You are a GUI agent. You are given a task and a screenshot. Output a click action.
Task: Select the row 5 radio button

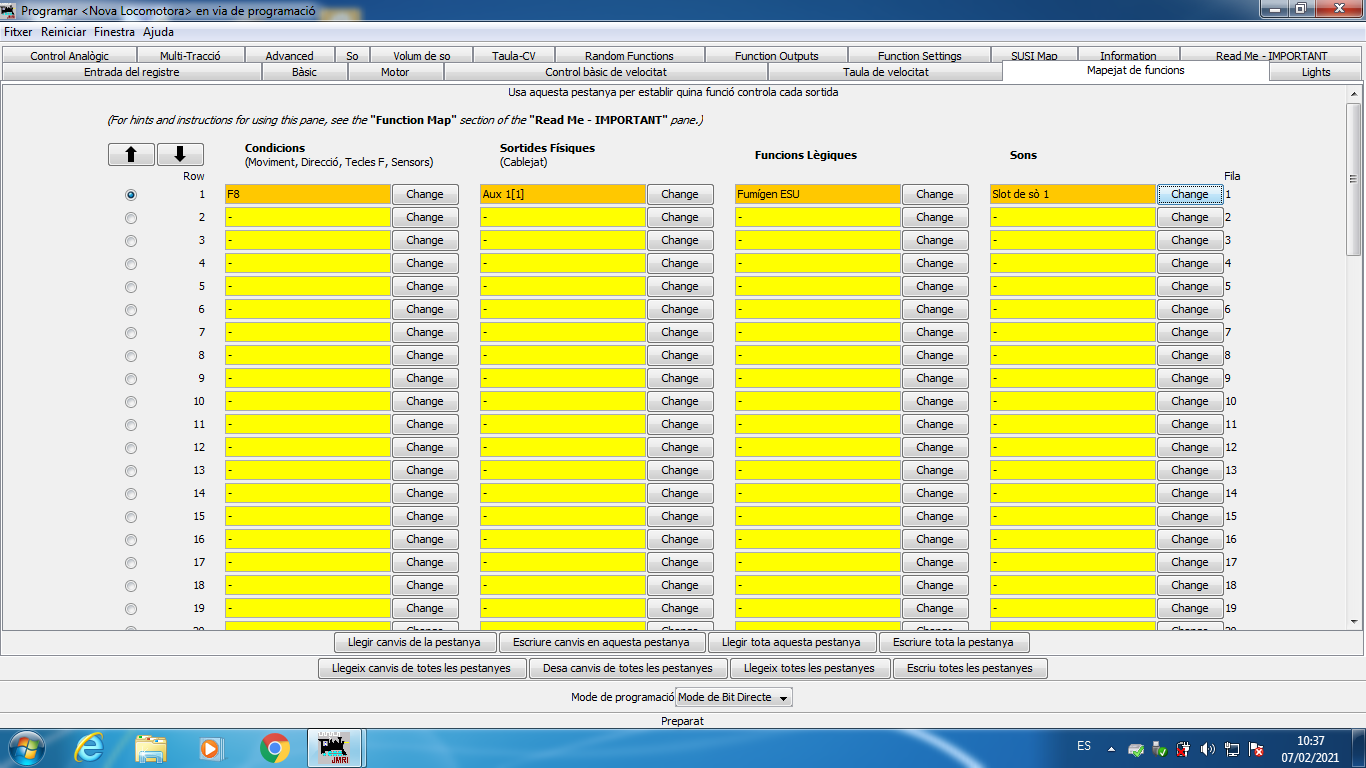tap(131, 287)
